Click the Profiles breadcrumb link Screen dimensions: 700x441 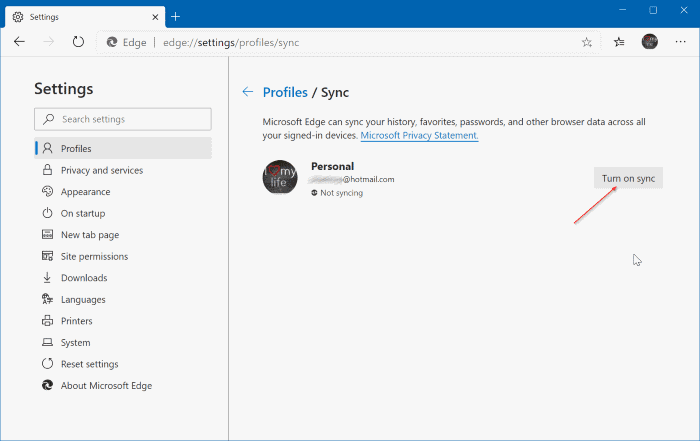285,93
